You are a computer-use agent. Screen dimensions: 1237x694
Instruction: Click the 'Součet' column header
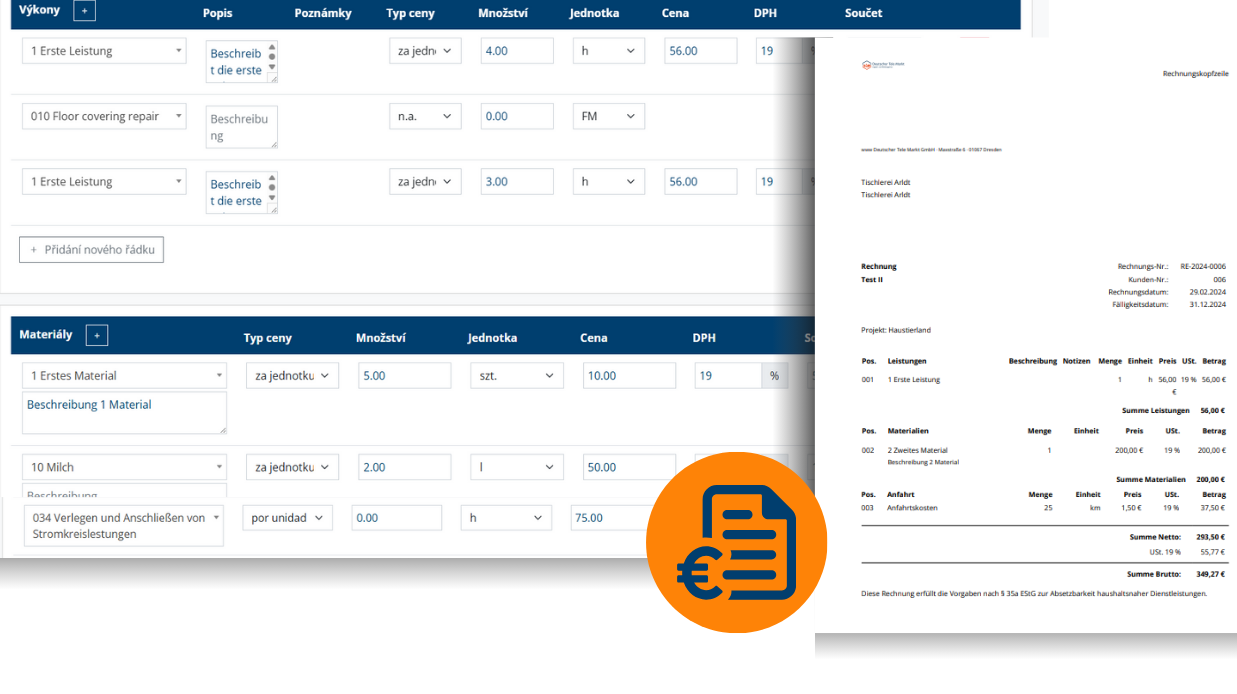[x=864, y=13]
